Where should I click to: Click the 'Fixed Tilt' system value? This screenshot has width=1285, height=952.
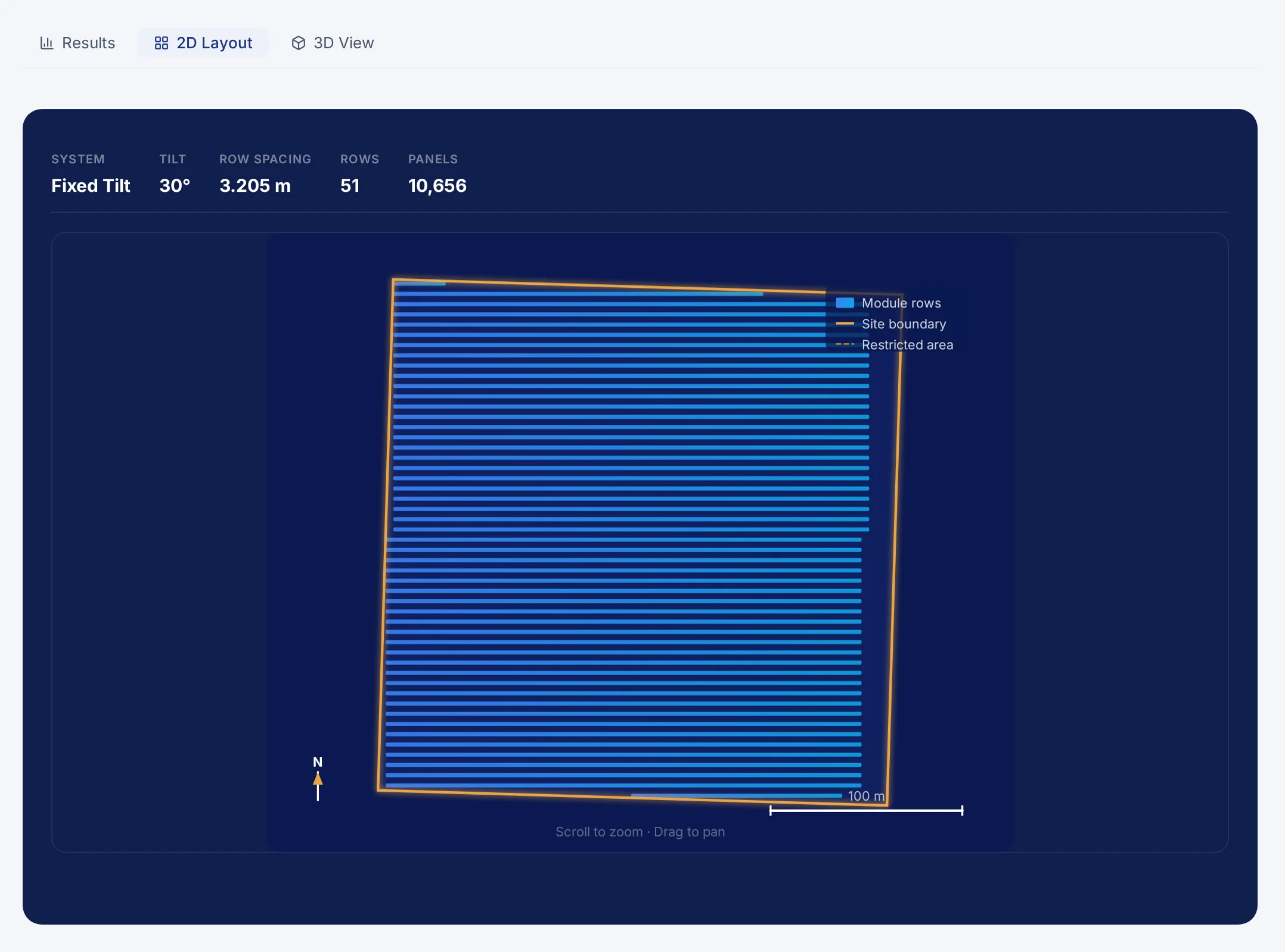click(91, 186)
